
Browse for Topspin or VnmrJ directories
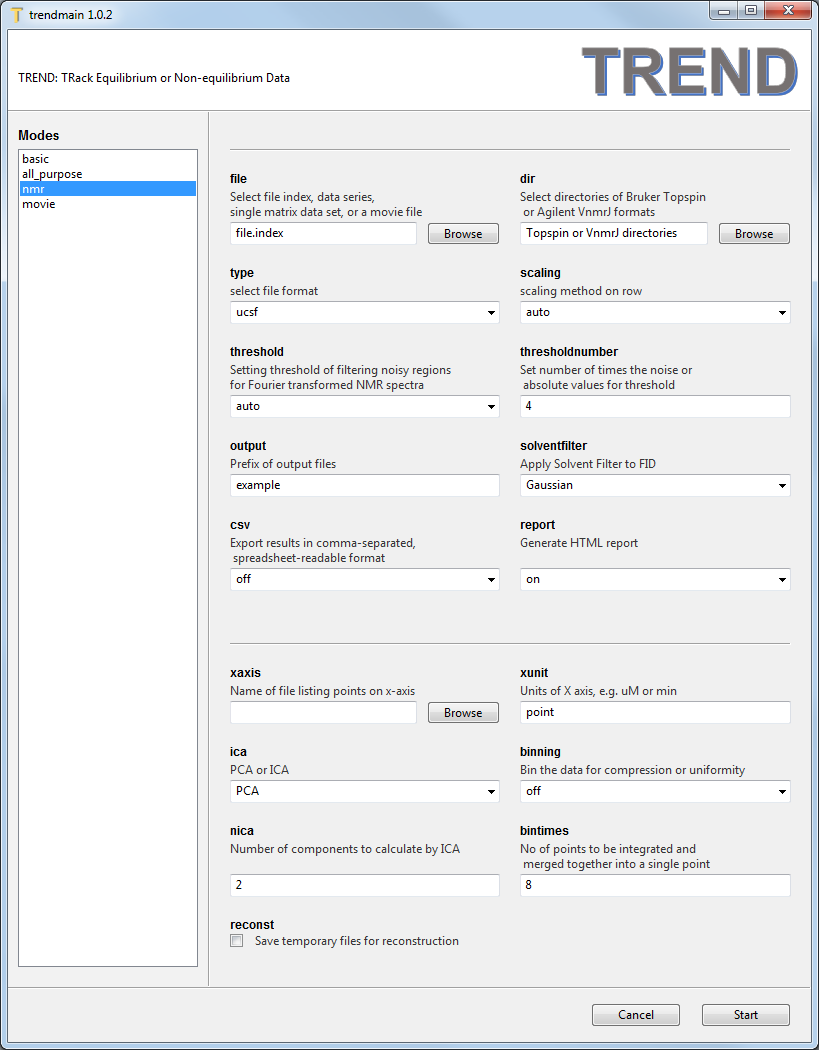(753, 234)
